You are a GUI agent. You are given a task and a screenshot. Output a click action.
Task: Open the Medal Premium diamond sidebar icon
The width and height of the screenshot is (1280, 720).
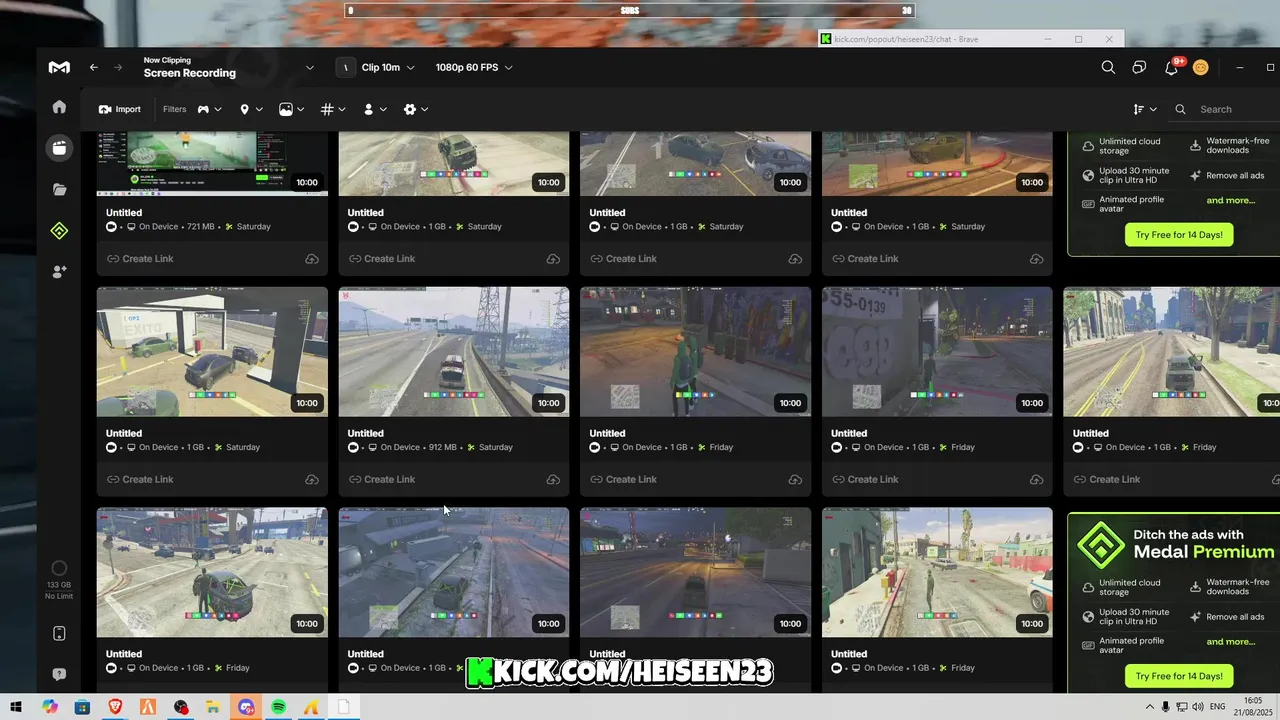(x=59, y=231)
